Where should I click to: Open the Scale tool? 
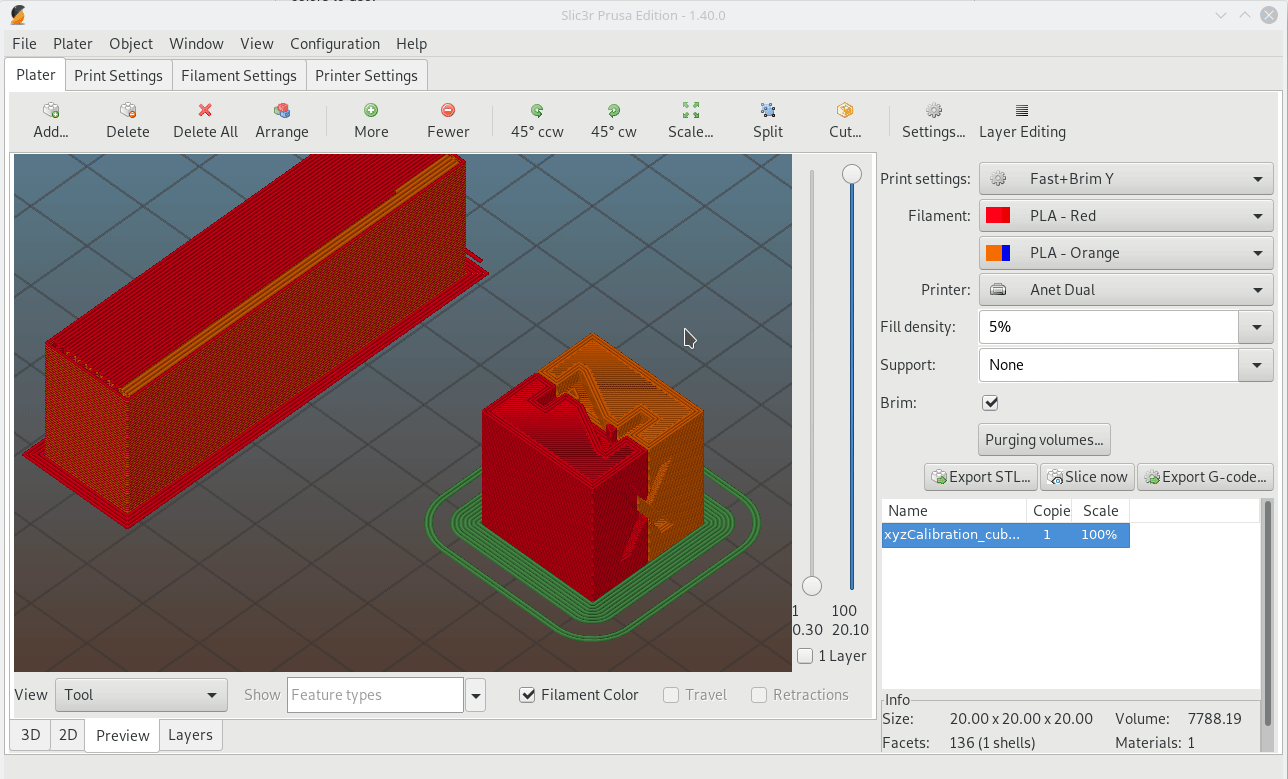click(690, 120)
